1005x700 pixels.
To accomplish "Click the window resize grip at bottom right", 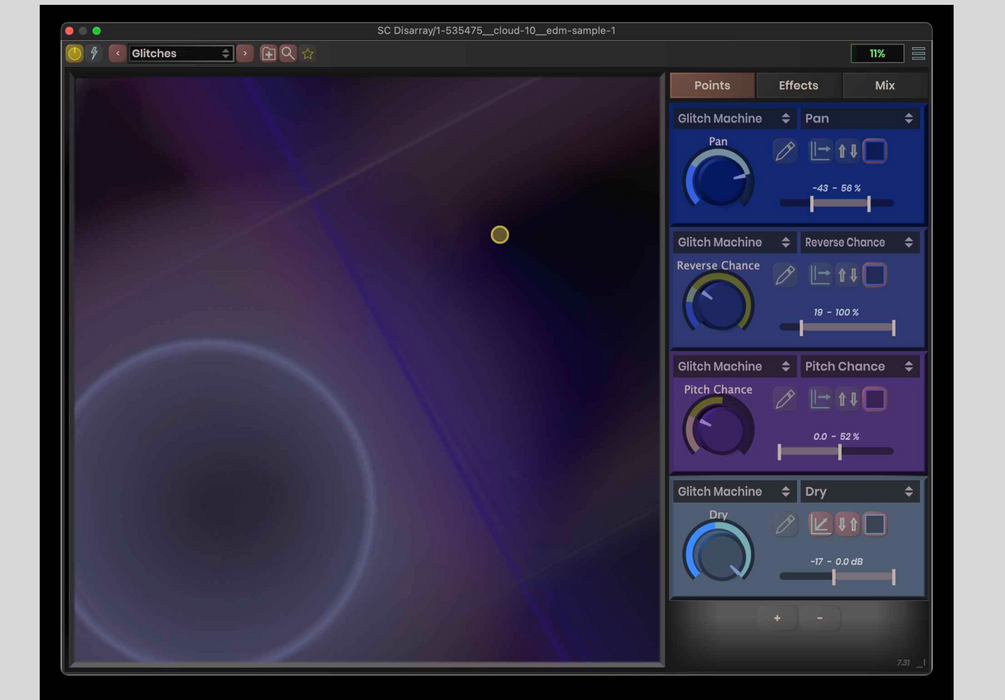I will pos(920,663).
